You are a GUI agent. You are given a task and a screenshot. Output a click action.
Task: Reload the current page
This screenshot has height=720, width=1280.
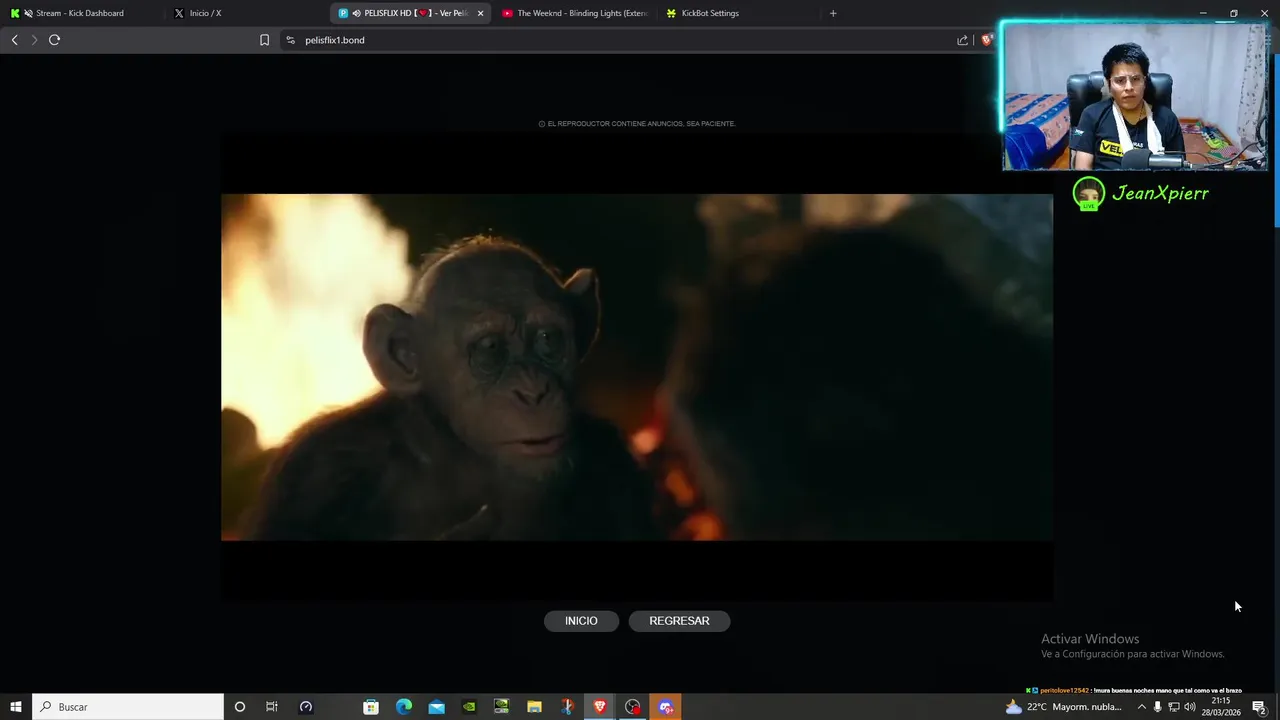click(x=54, y=40)
